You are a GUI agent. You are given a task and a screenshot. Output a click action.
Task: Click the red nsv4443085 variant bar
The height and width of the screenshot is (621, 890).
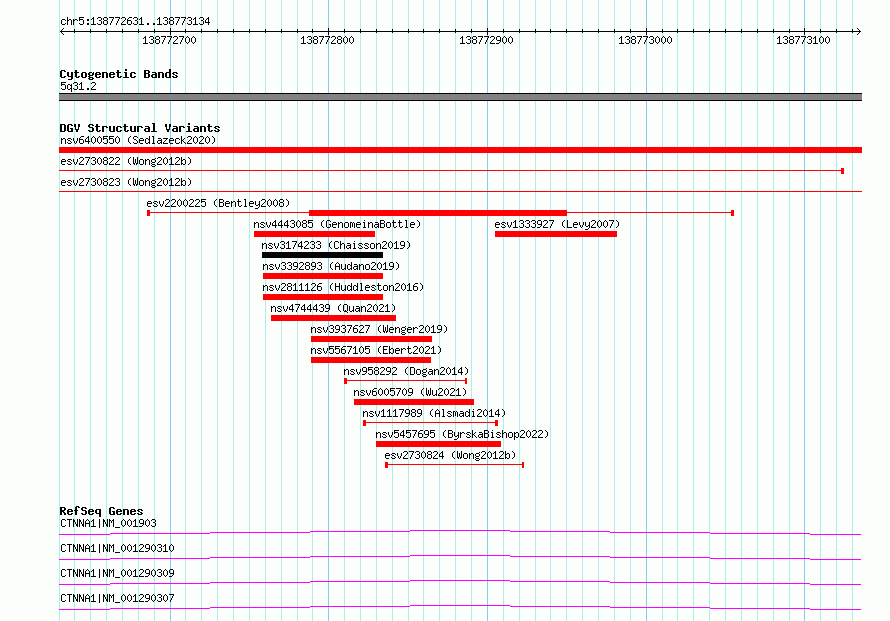[314, 234]
